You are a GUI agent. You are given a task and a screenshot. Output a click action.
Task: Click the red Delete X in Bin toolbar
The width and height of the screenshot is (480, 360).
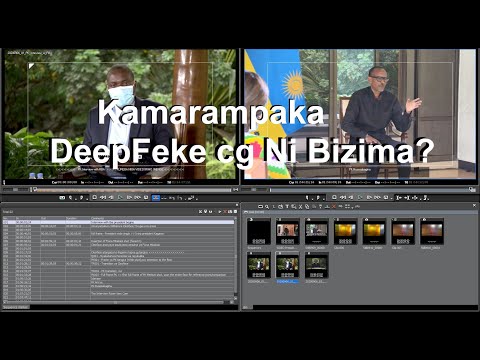coord(334,207)
